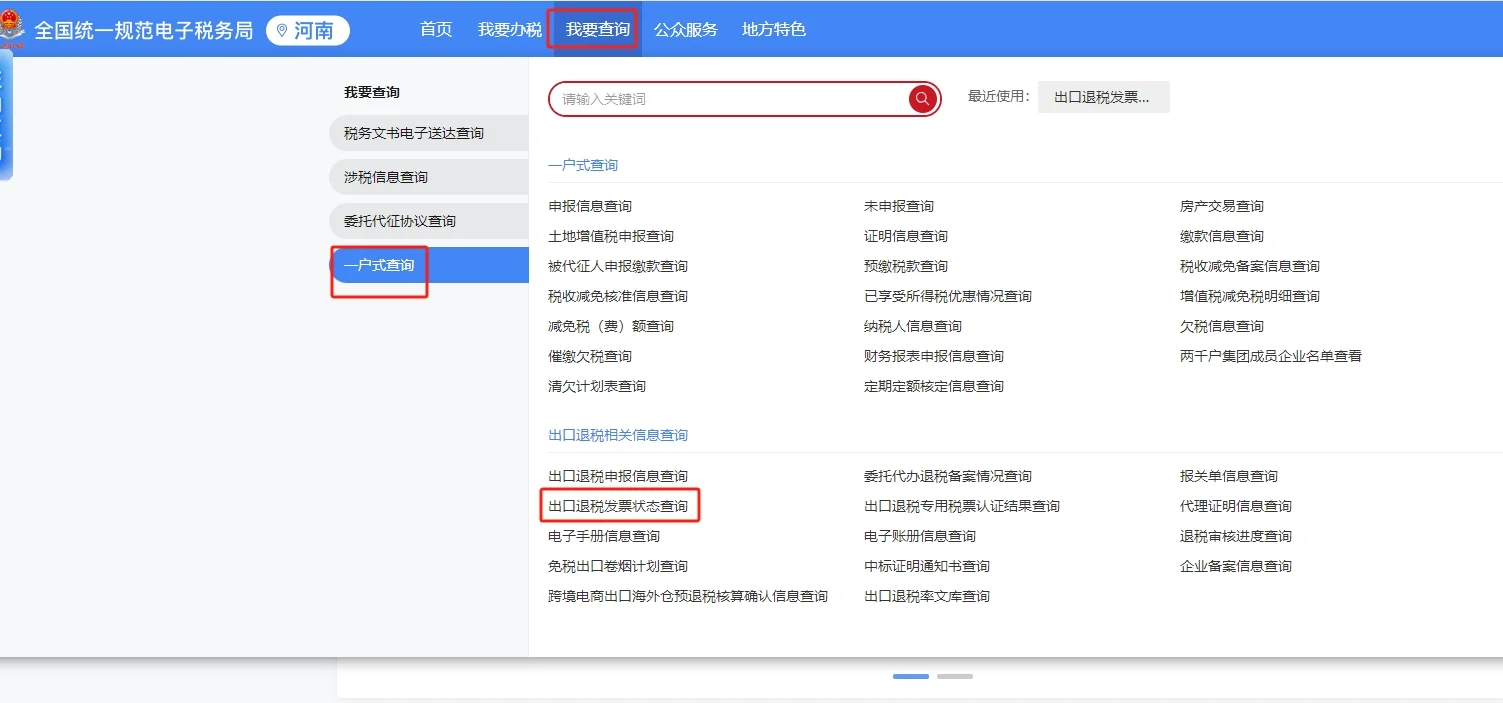Open the 出口退税率文库查询 link

pyautogui.click(x=926, y=596)
